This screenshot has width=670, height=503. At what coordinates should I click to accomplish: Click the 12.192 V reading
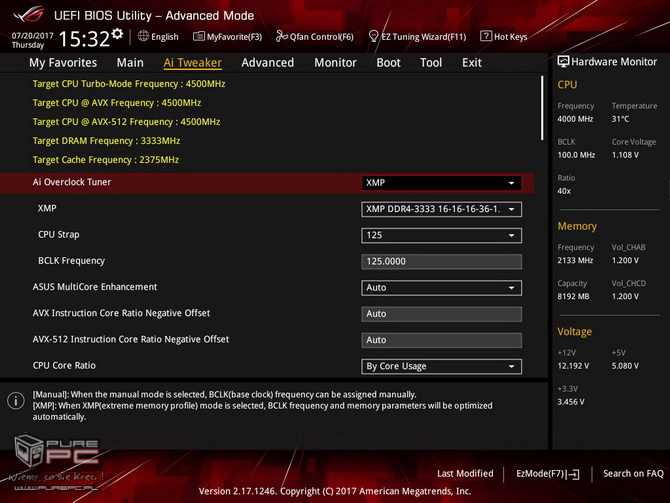573,366
